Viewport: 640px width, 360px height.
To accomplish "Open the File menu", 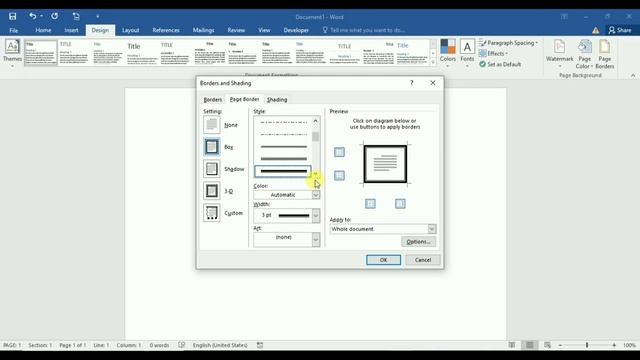I will point(13,30).
